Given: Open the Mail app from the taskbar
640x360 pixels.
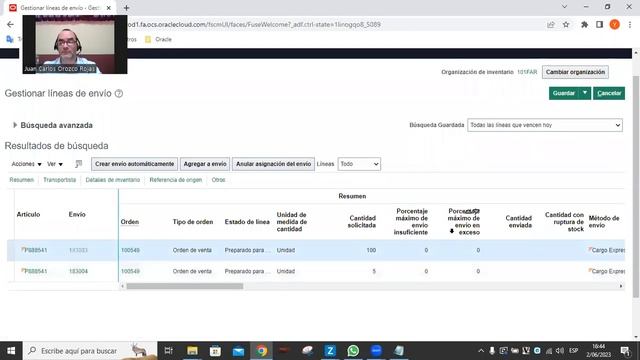Looking at the screenshot, I should pos(238,351).
